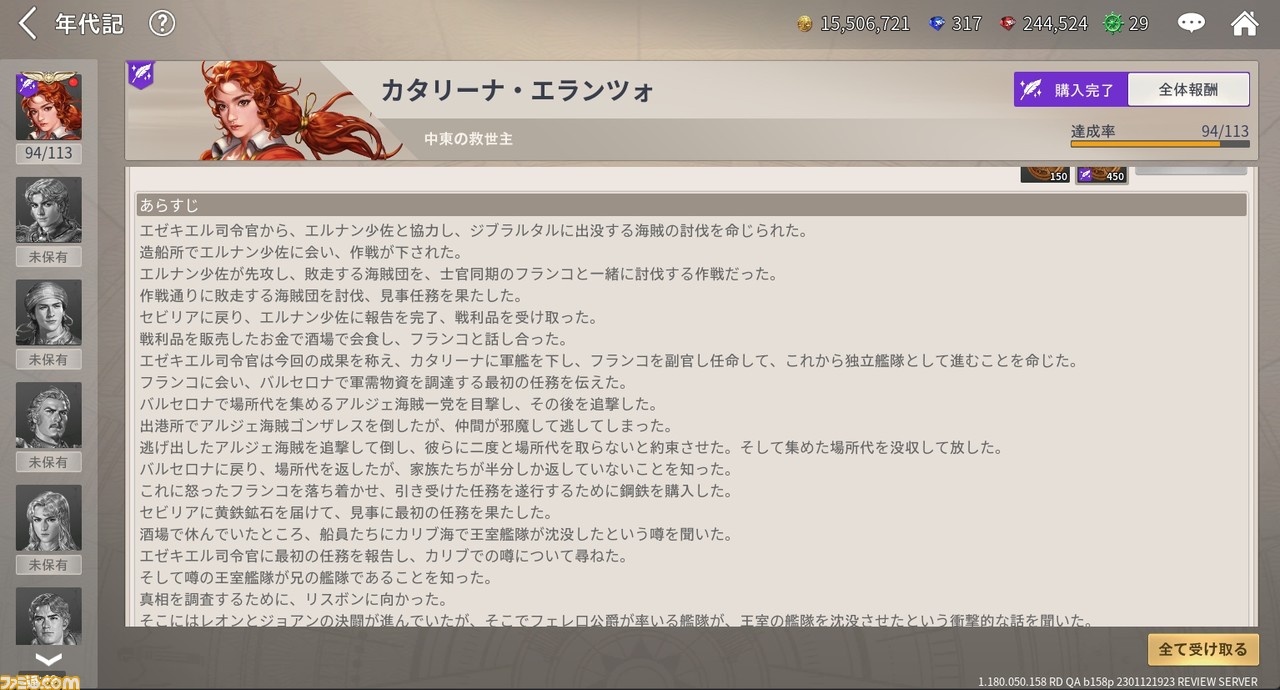Select the 全体報酬 tab
This screenshot has height=690, width=1280.
pyautogui.click(x=1188, y=90)
